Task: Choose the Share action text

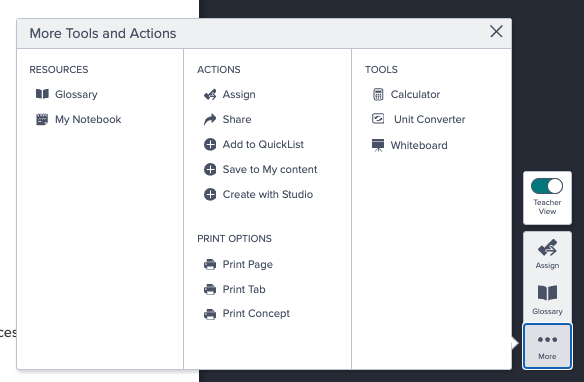Action: pyautogui.click(x=237, y=119)
